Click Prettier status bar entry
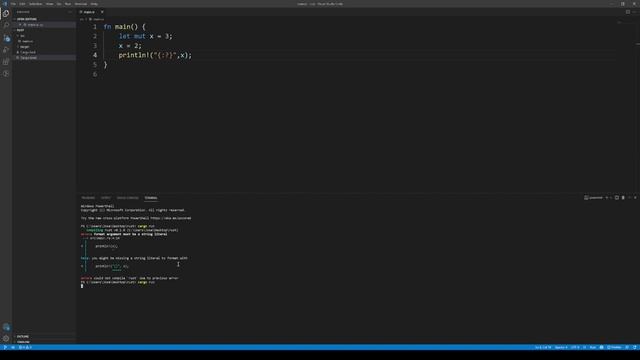640x360 pixels. (x=614, y=347)
